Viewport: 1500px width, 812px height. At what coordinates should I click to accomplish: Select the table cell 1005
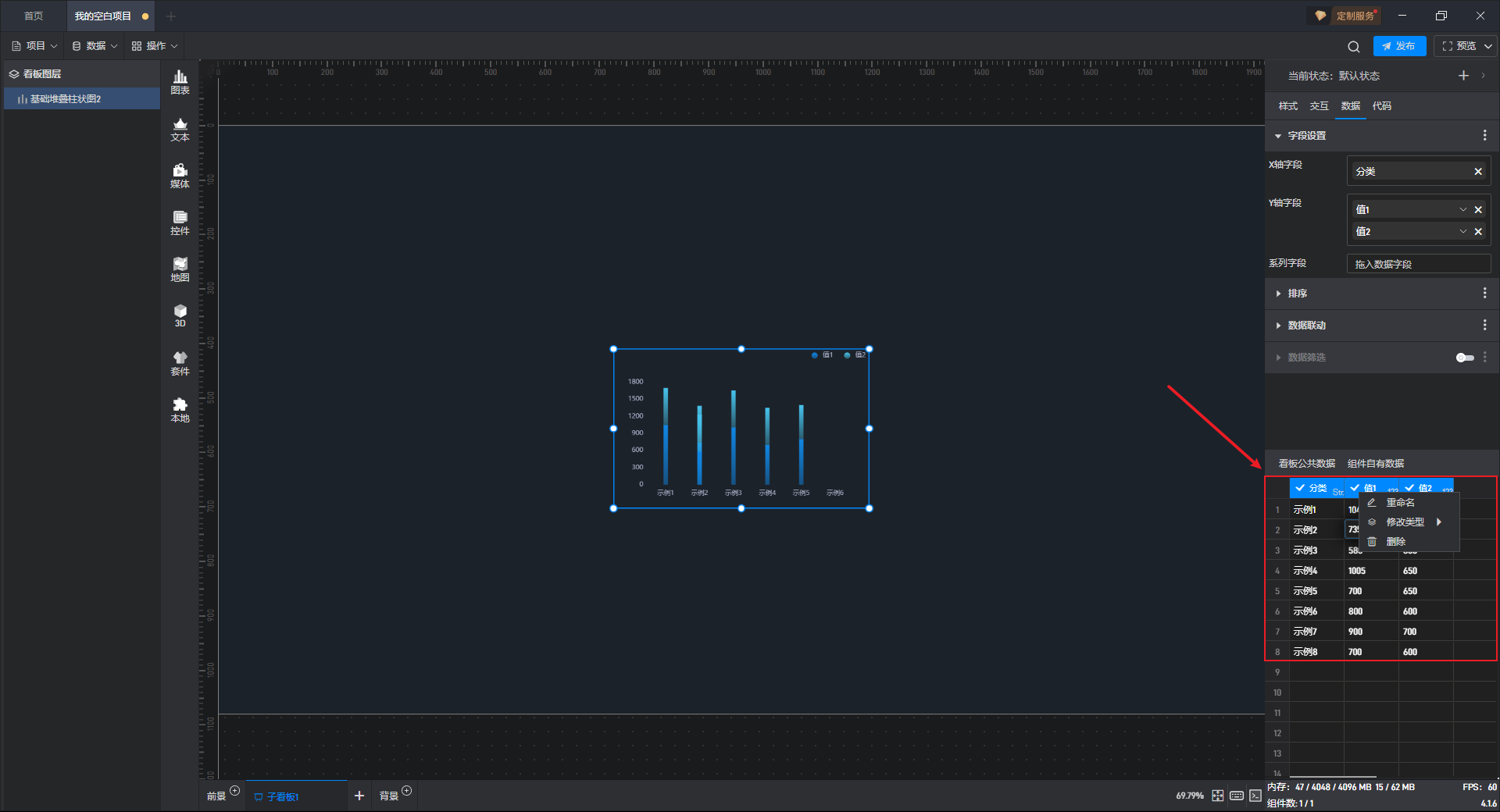tap(1371, 571)
